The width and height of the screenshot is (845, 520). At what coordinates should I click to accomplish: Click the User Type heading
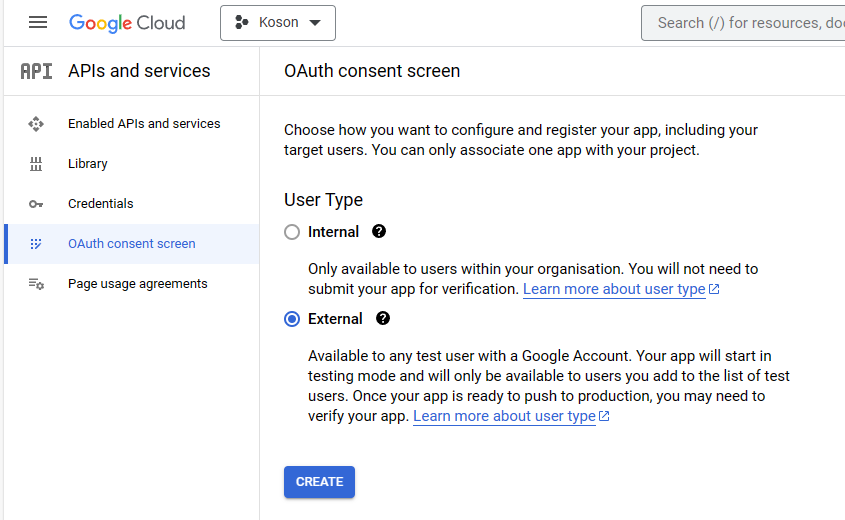323,200
